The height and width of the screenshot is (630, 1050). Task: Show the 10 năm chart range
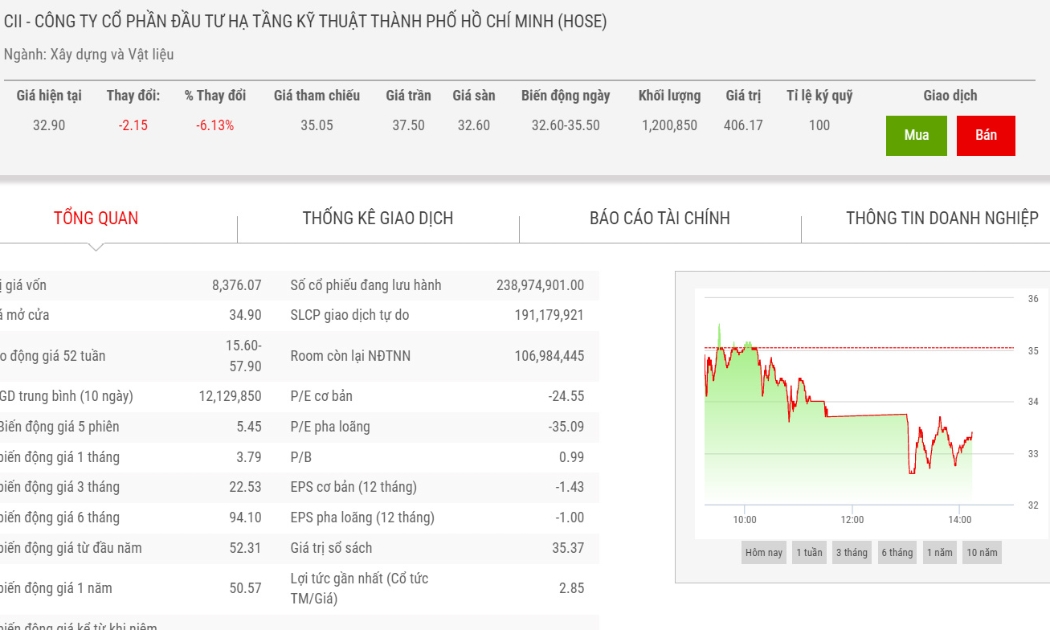click(x=982, y=552)
